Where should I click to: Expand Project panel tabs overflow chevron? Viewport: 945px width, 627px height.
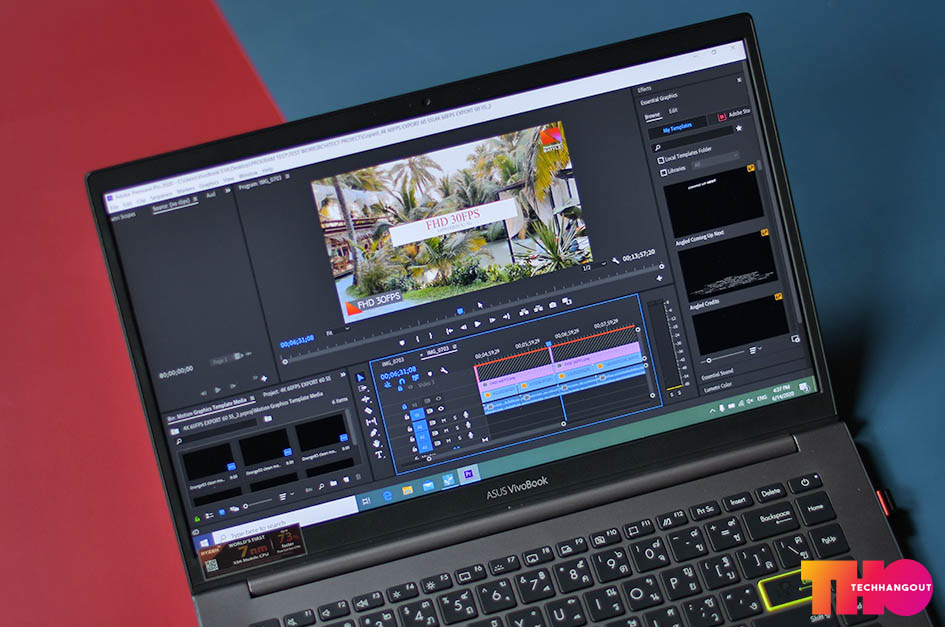pyautogui.click(x=342, y=375)
